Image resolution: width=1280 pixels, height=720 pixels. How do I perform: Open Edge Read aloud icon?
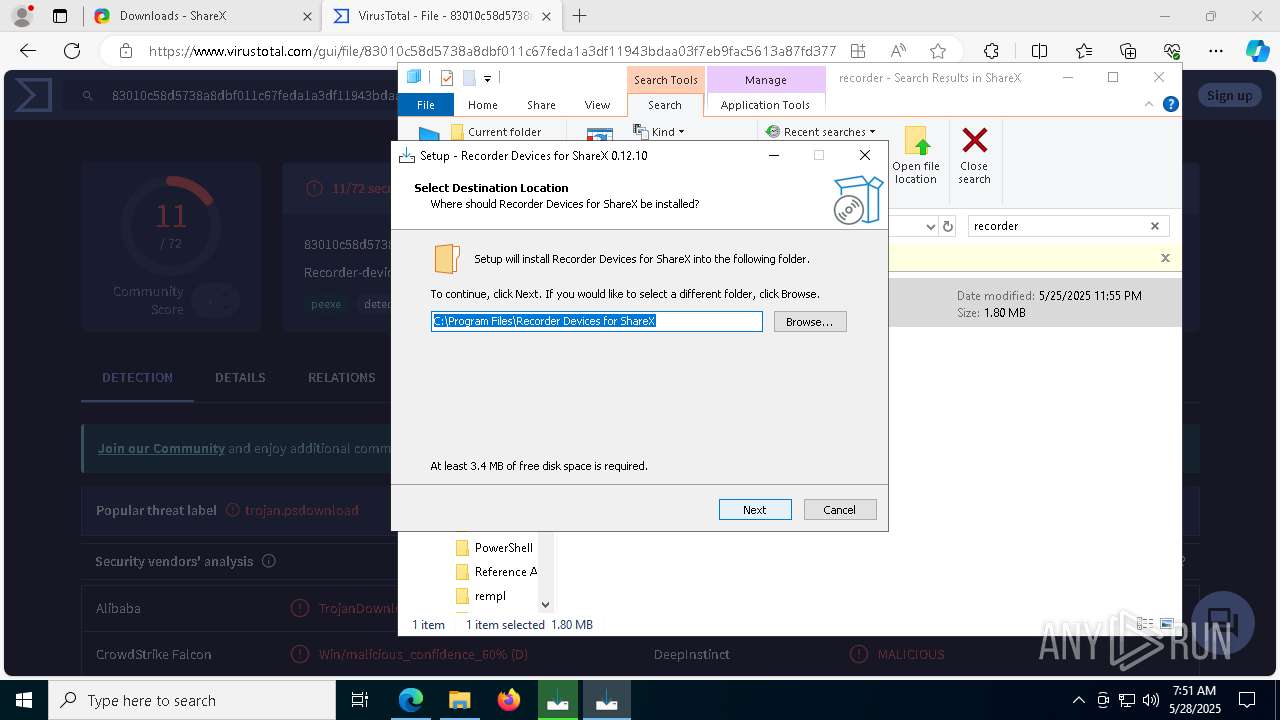point(898,51)
